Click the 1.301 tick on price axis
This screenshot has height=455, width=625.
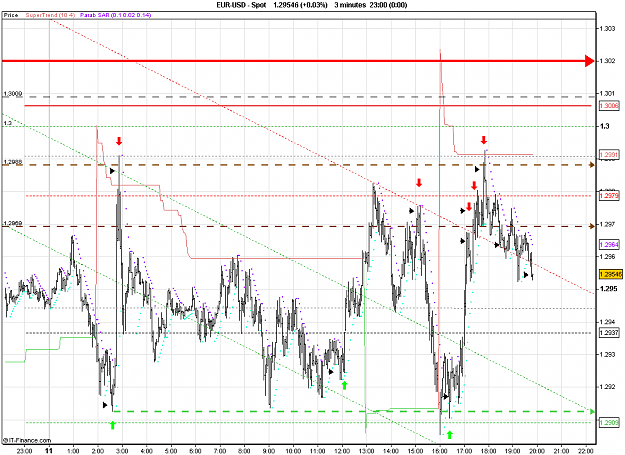pos(607,94)
